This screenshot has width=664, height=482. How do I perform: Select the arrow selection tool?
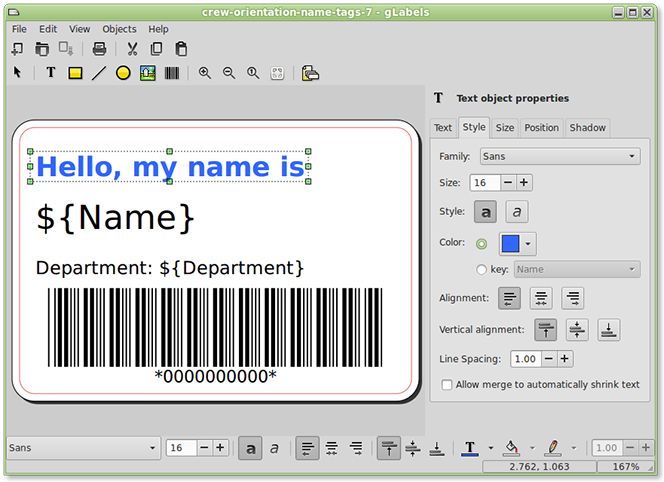coord(17,72)
